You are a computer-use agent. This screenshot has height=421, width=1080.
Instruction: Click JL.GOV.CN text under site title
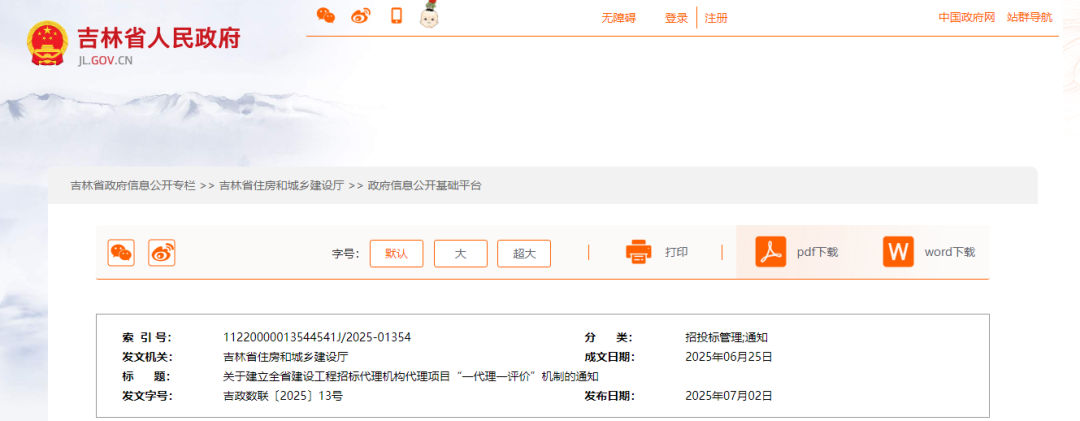105,61
